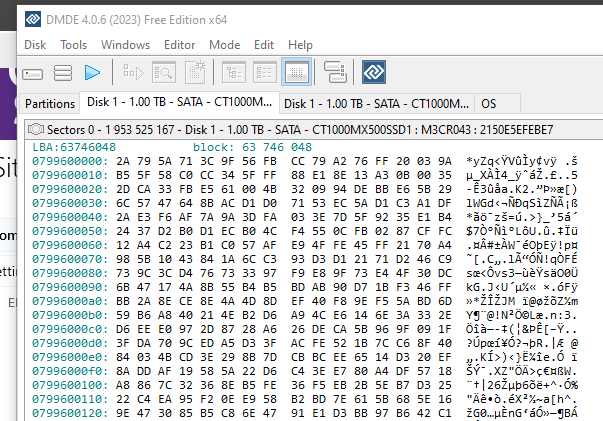Viewport: 603px width, 421px height.
Task: Click first hex byte 2A at 0799600000
Action: tap(123, 161)
